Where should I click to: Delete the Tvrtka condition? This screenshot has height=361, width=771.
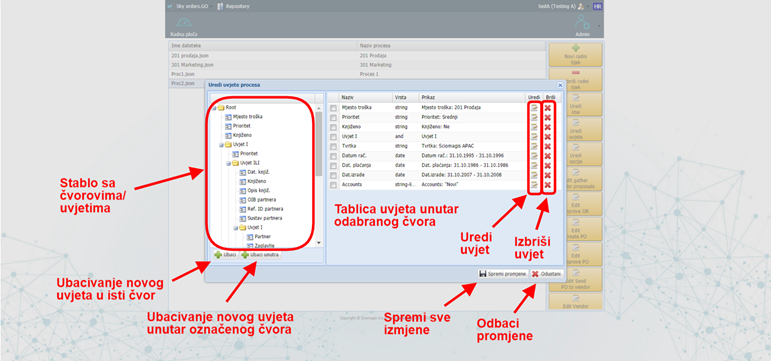click(547, 146)
